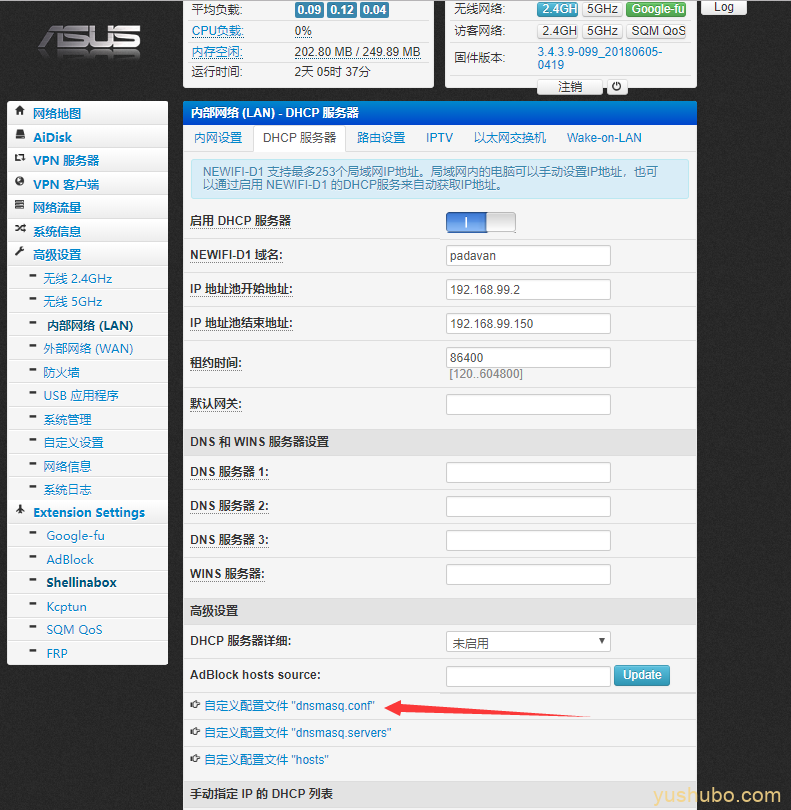The image size is (791, 810).
Task: Toggle the 启用 DHCP 服务器 switch
Action: tap(481, 222)
